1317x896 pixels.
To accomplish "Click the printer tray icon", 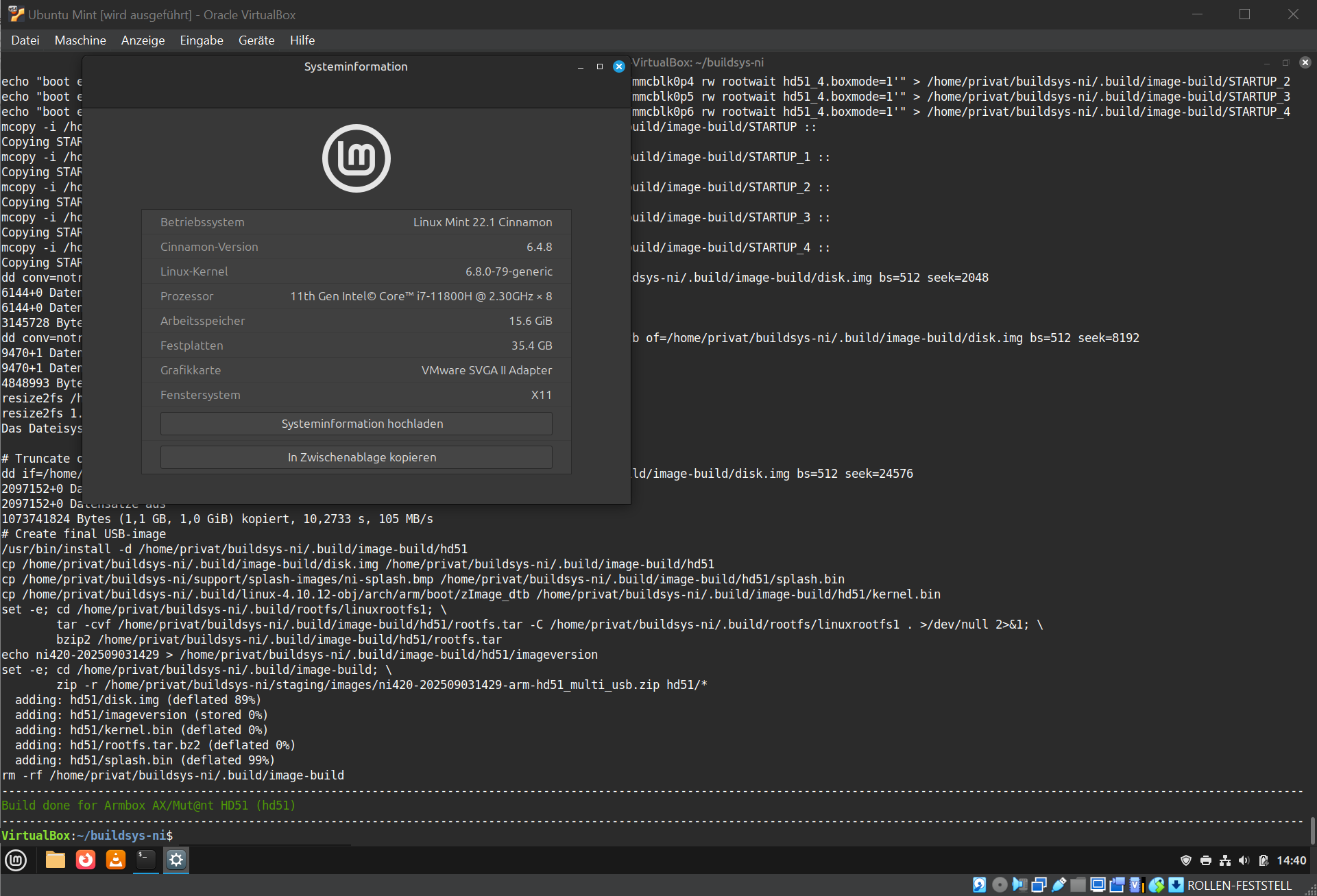I will click(x=1205, y=860).
